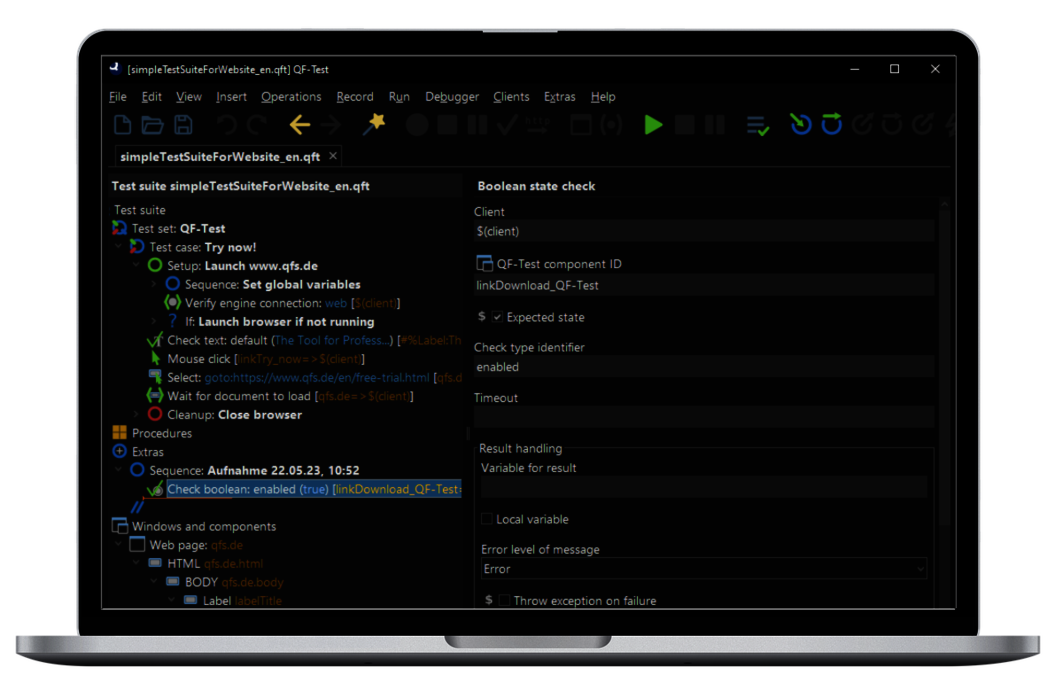The image size is (1056, 681).
Task: Open the Record menu
Action: pyautogui.click(x=354, y=97)
